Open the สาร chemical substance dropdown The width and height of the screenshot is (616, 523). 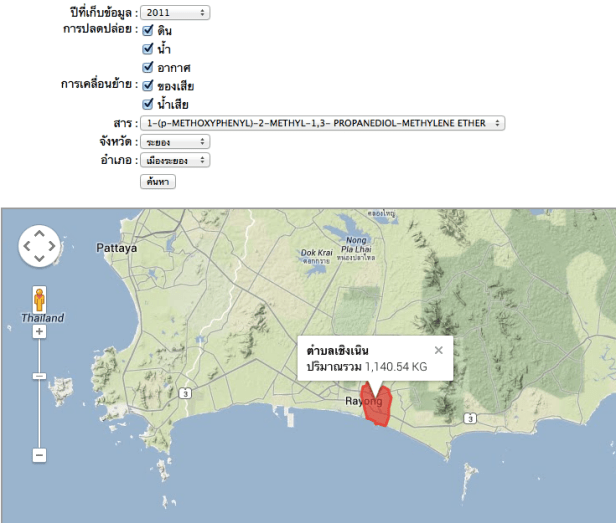click(323, 123)
